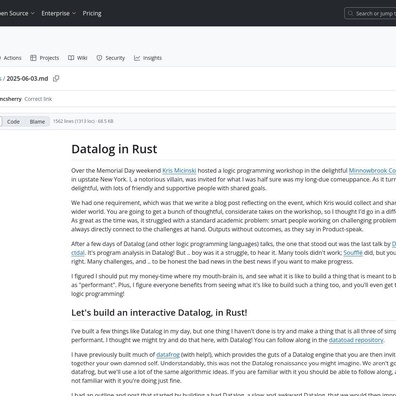
Task: Follow the Kris Micinski link
Action: pyautogui.click(x=179, y=171)
